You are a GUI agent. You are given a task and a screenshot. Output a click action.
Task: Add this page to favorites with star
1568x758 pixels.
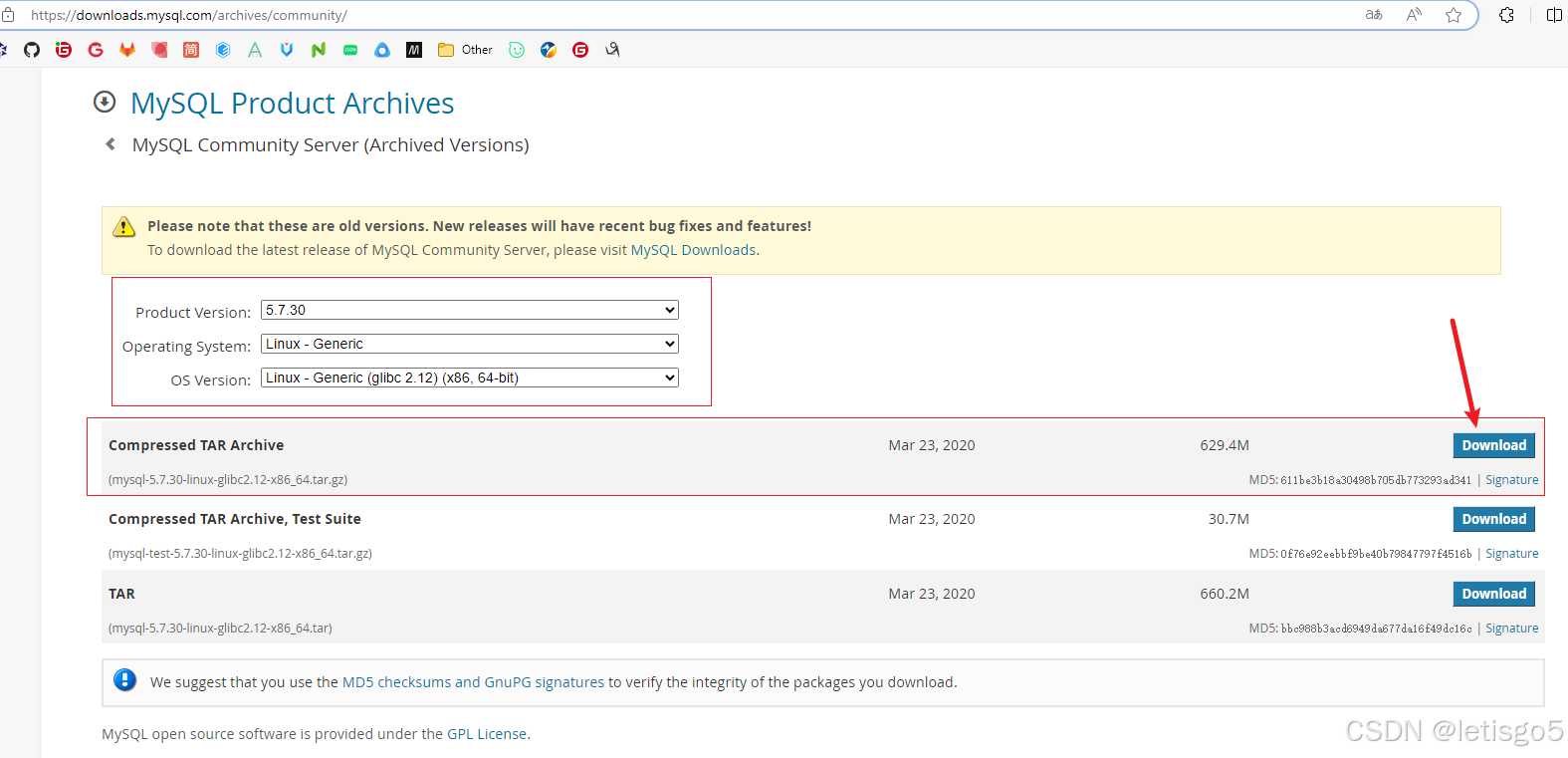pyautogui.click(x=1454, y=15)
